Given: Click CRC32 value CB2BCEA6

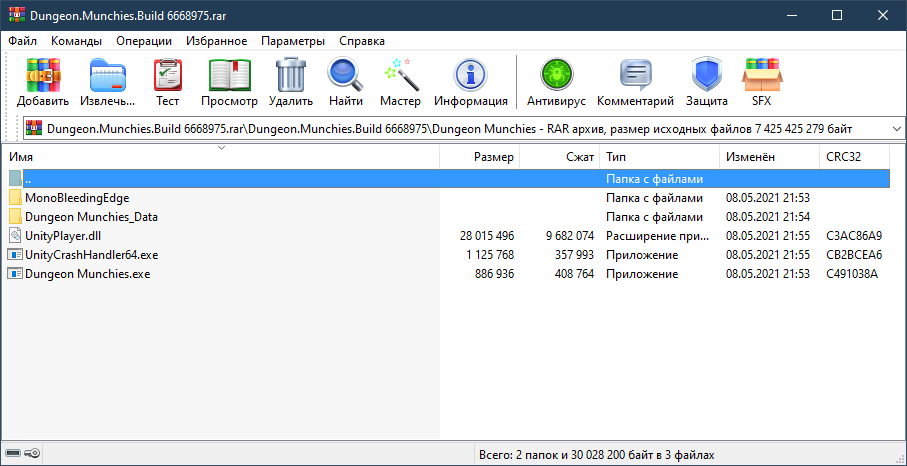Looking at the screenshot, I should pos(854,254).
